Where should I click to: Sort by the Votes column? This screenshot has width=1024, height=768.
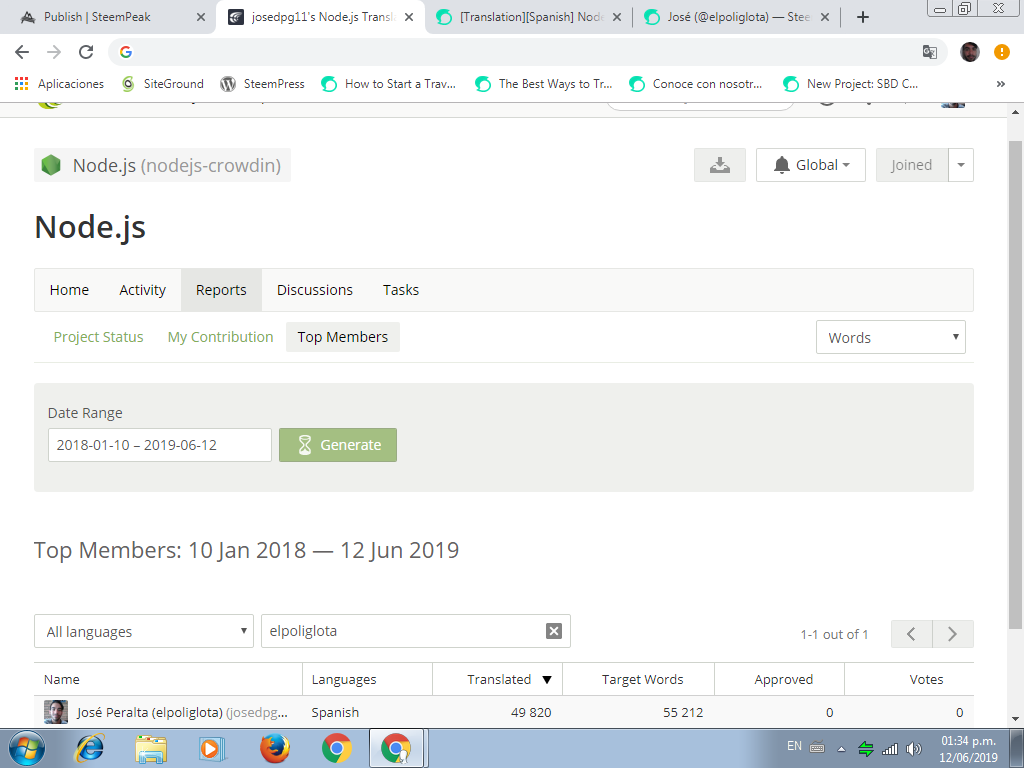(x=909, y=679)
